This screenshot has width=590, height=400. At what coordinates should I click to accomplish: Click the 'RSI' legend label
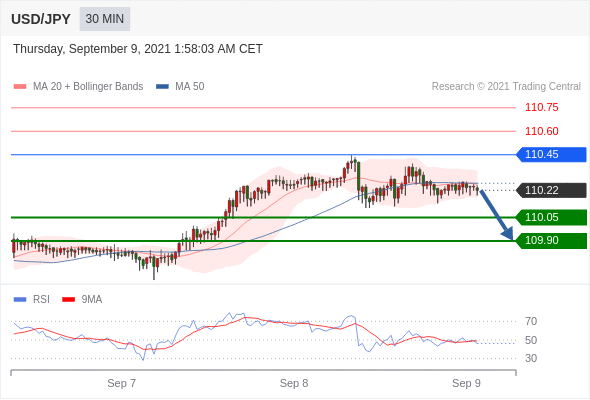coord(41,300)
